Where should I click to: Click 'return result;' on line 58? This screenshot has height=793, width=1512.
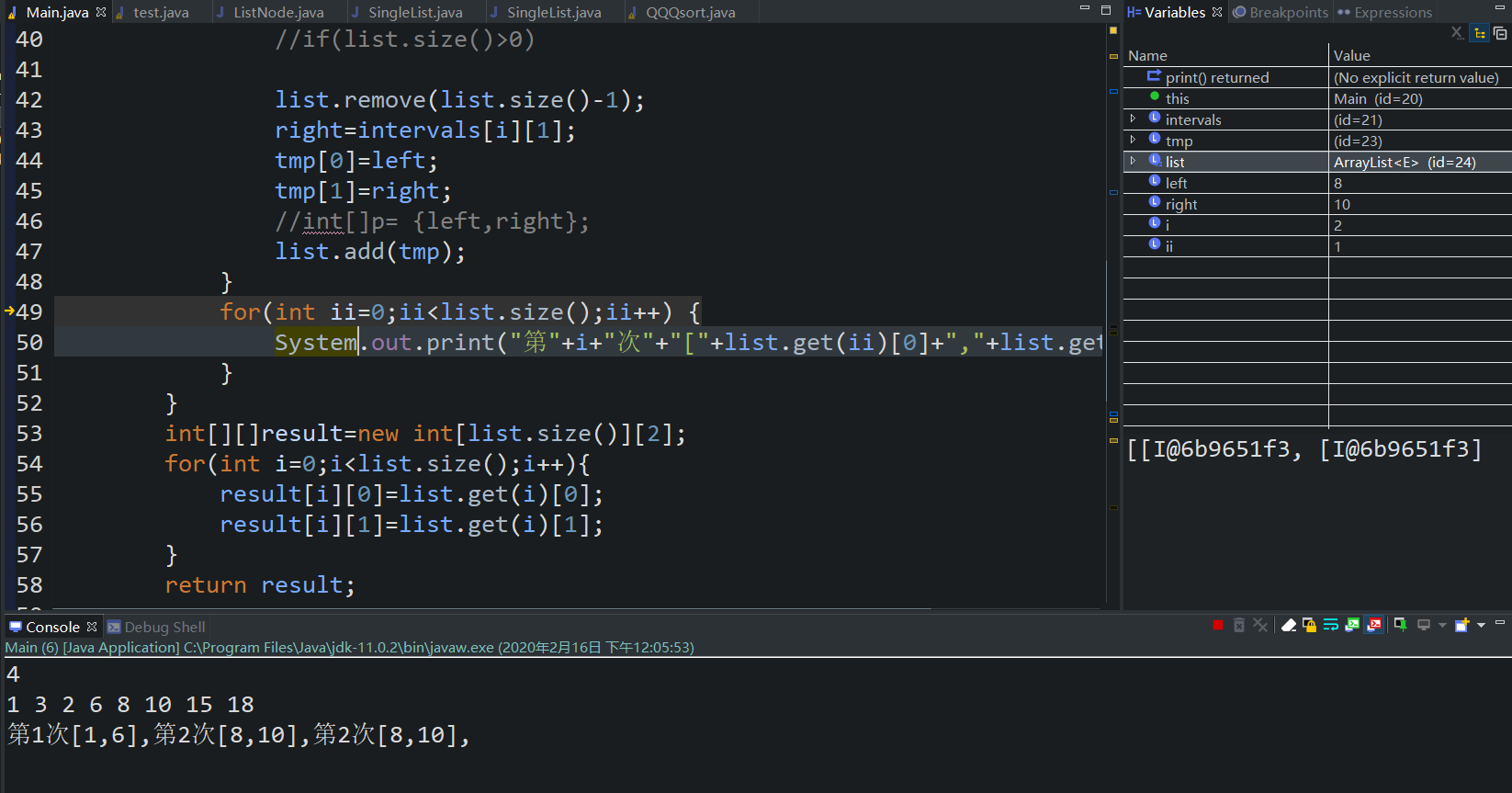coord(260,585)
